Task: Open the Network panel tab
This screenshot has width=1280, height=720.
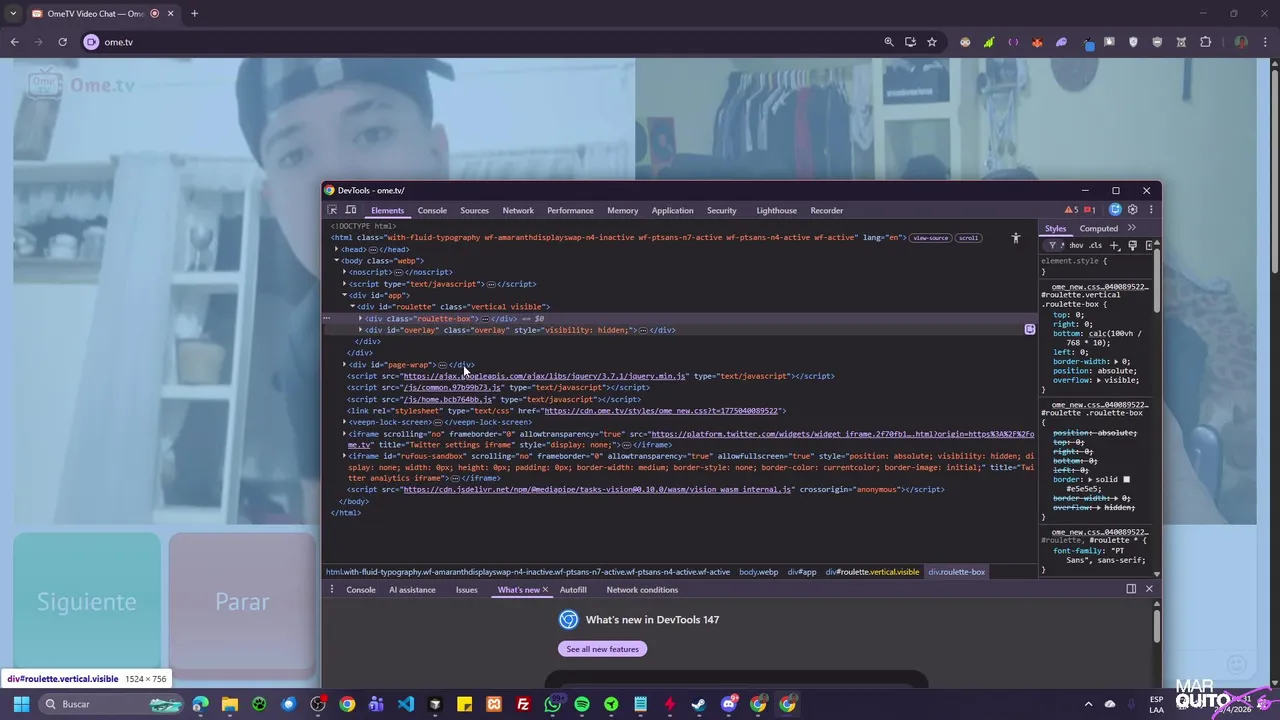Action: coord(518,210)
